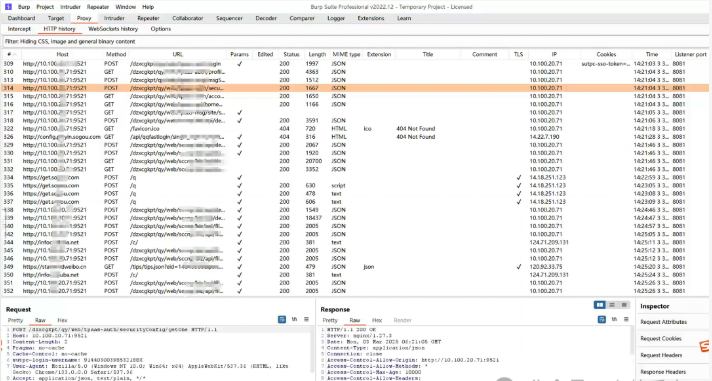
Task: Open the Window menu
Action: (125, 7)
